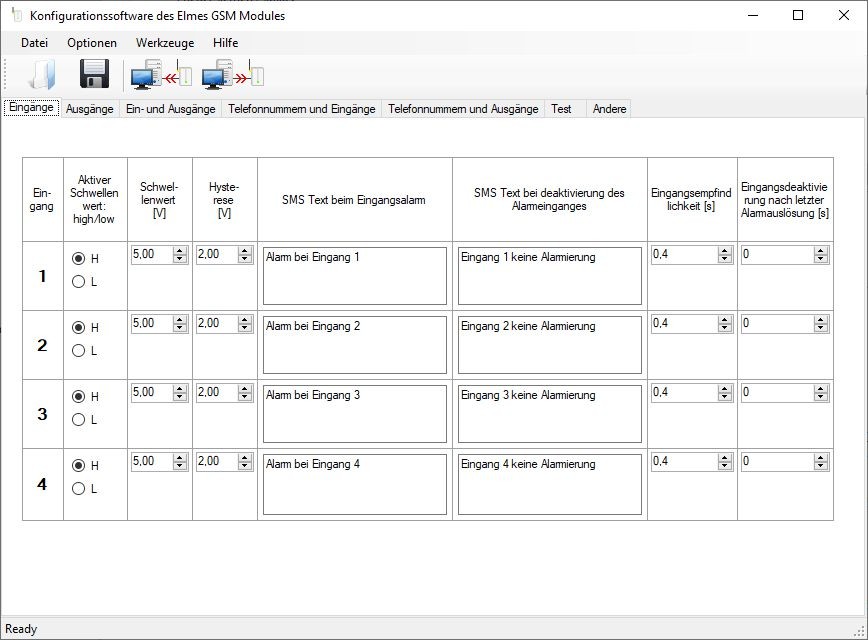This screenshot has width=868, height=640.
Task: Click Schwellenwert stepper arrows for Eingang 2
Action: click(x=180, y=324)
